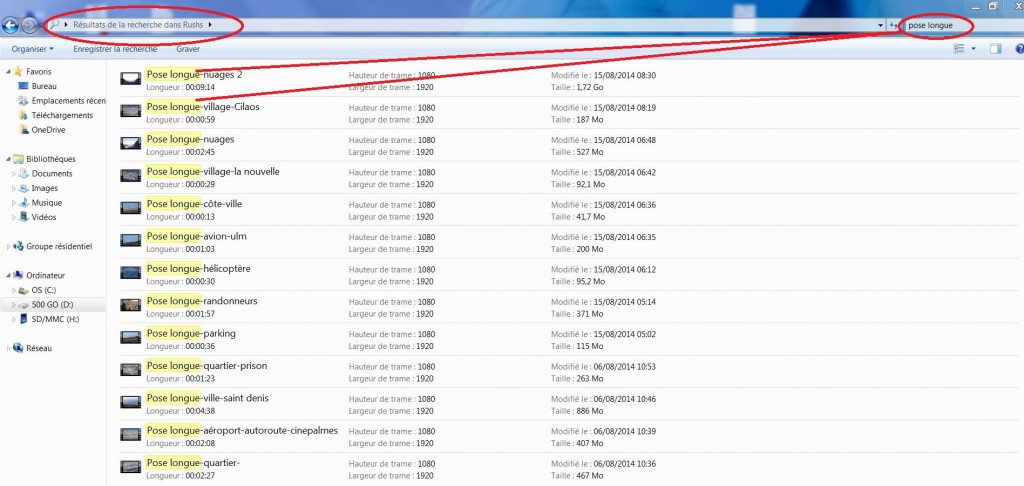
Task: Click the date 06/08/2014 10:53
Action: 625,366
